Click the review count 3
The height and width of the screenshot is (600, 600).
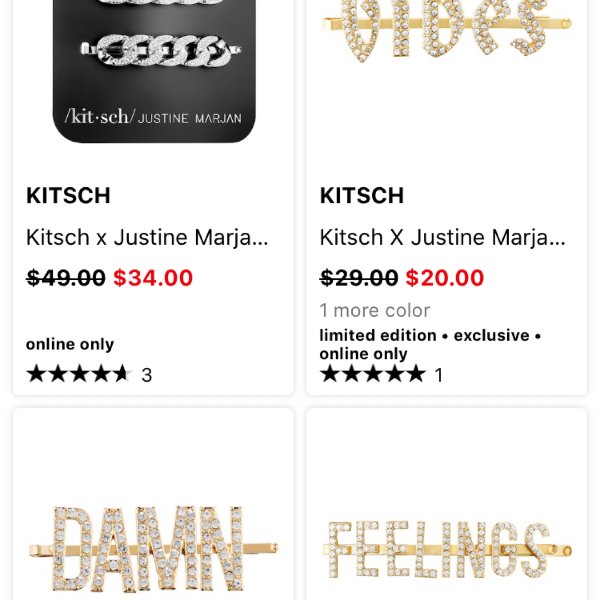[x=147, y=375]
